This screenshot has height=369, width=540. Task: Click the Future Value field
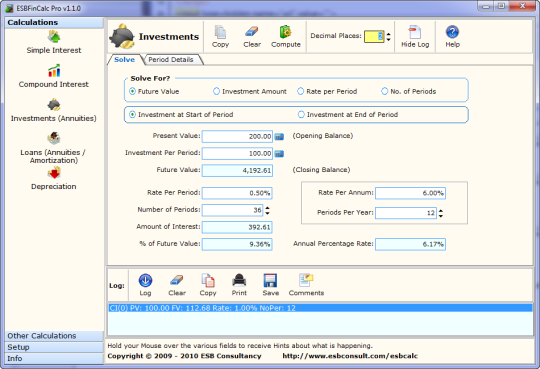pyautogui.click(x=237, y=170)
